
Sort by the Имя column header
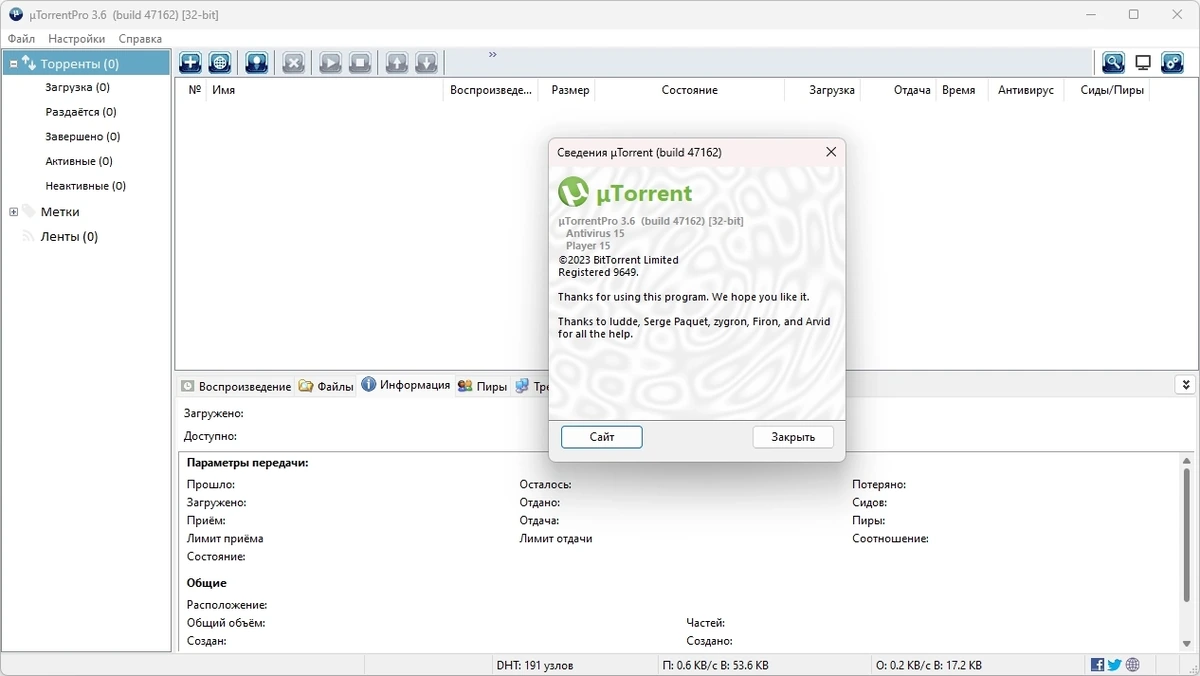[325, 90]
